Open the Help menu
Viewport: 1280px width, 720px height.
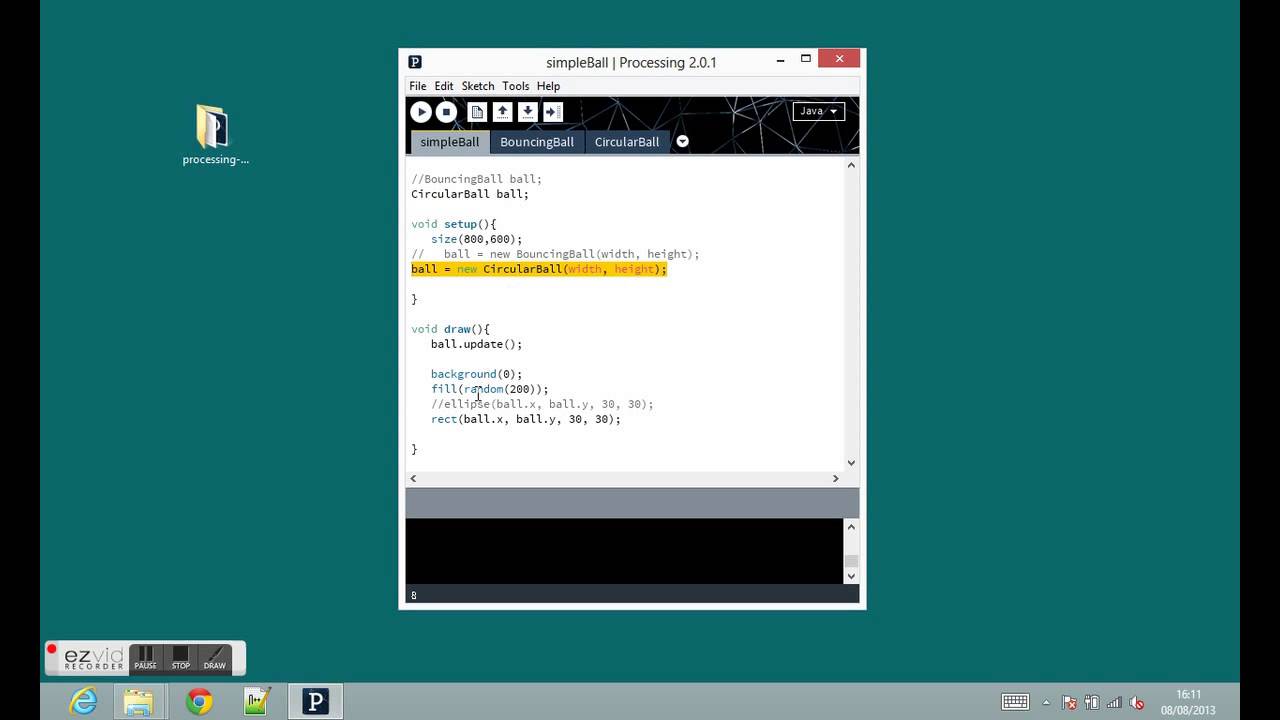[548, 86]
